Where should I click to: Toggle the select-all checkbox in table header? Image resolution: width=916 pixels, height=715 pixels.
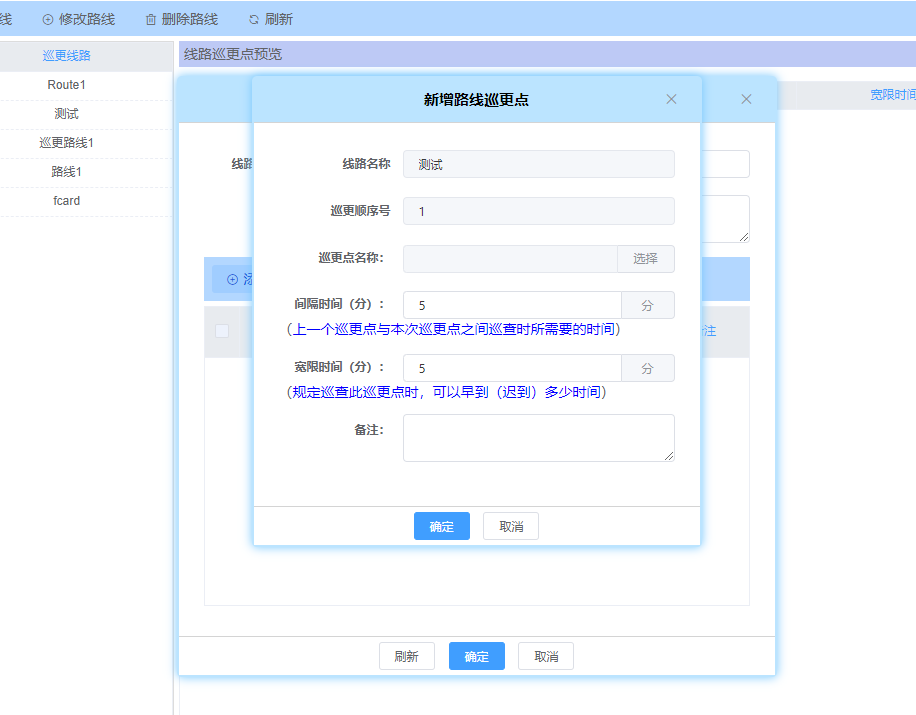[x=222, y=331]
